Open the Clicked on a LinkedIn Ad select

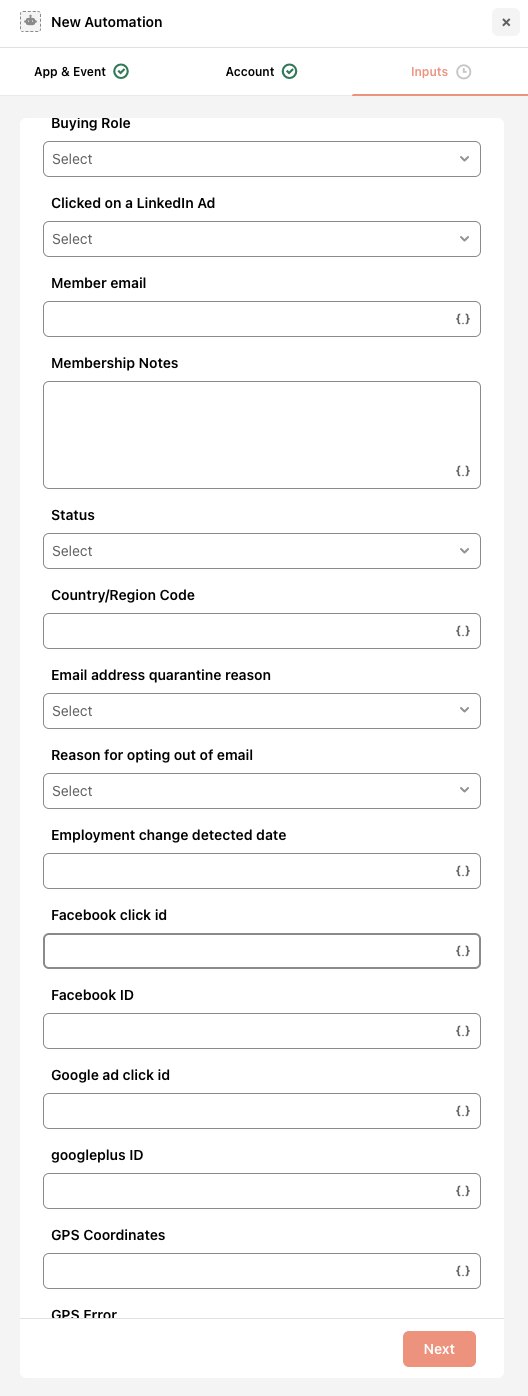262,239
